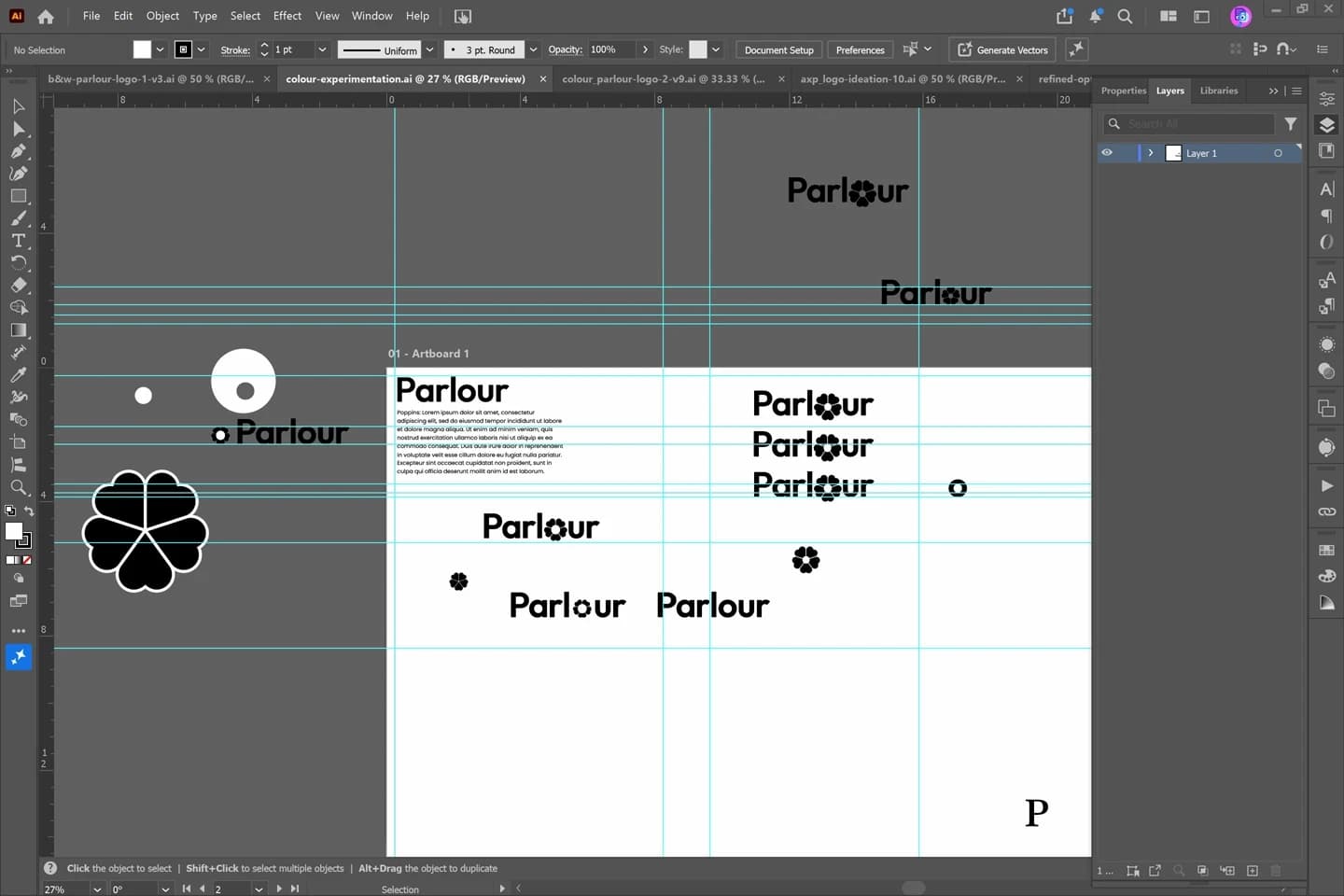Go to the next artboard

(x=279, y=889)
